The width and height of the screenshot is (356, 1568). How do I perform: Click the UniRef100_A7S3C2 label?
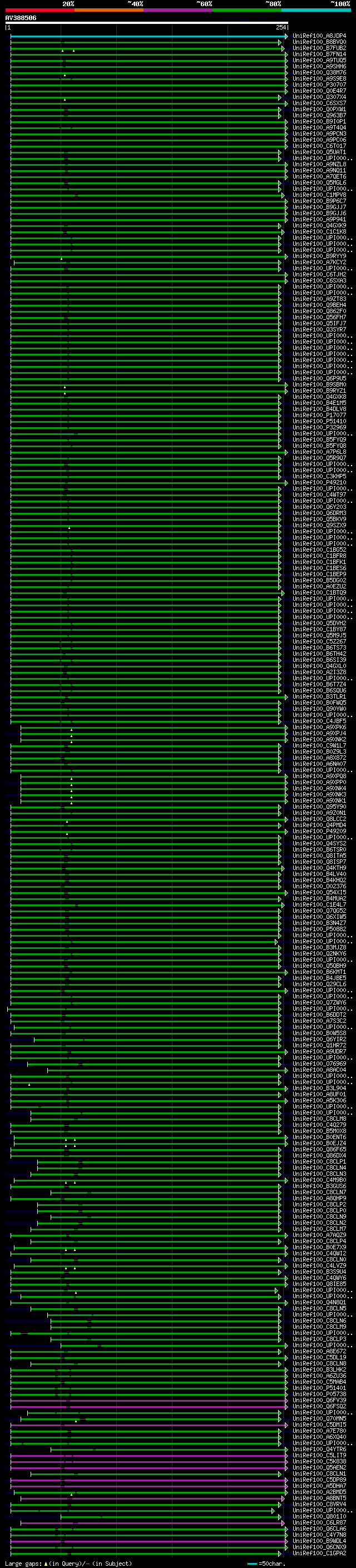[319, 1021]
